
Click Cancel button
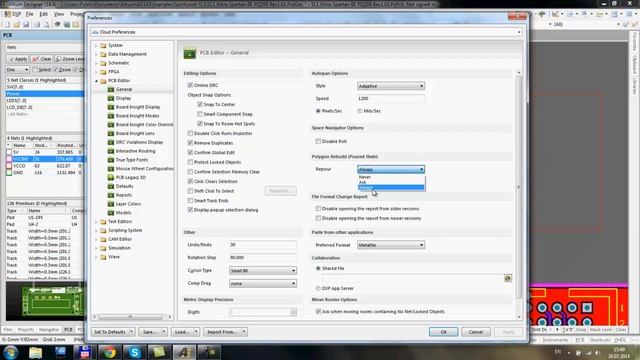[x=476, y=332]
